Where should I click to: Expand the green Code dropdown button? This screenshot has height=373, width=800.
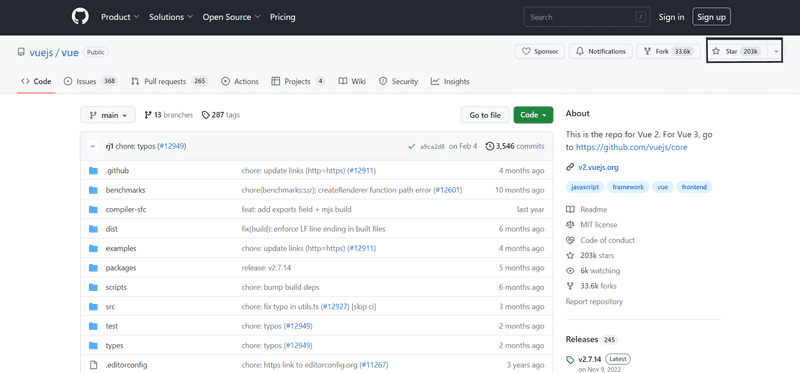pyautogui.click(x=533, y=115)
